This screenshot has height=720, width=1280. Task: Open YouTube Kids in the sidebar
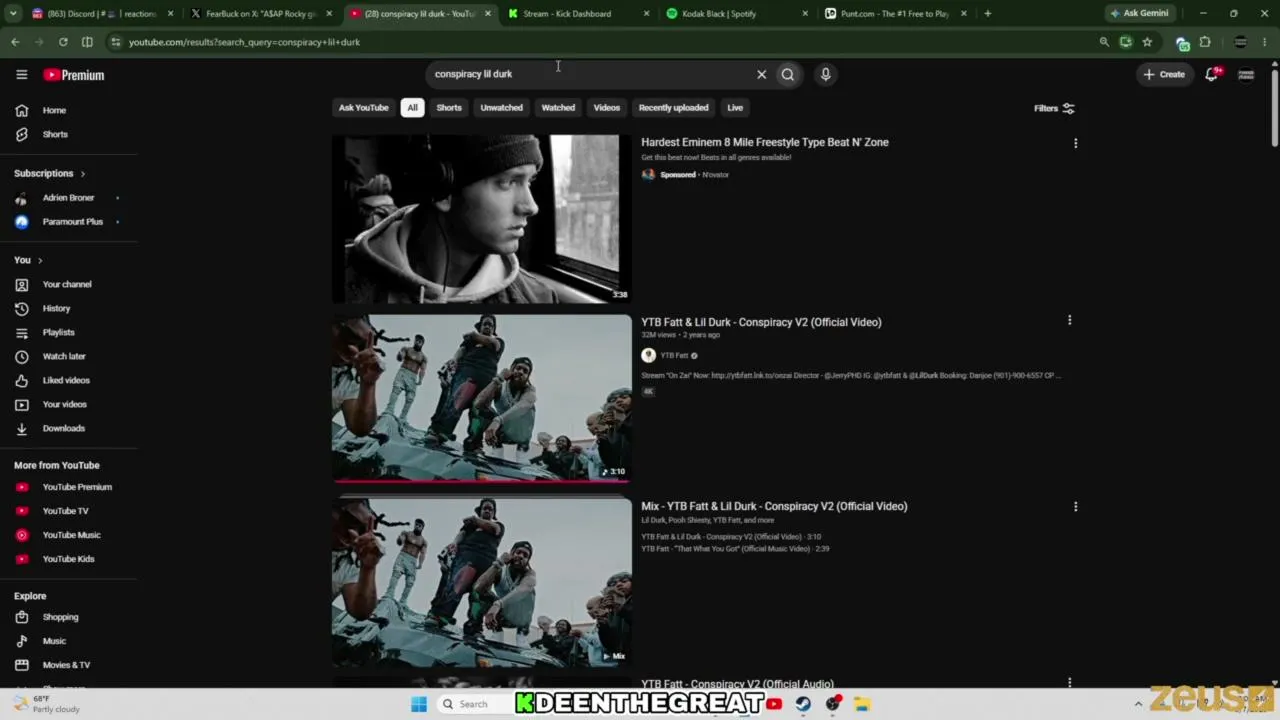point(68,559)
